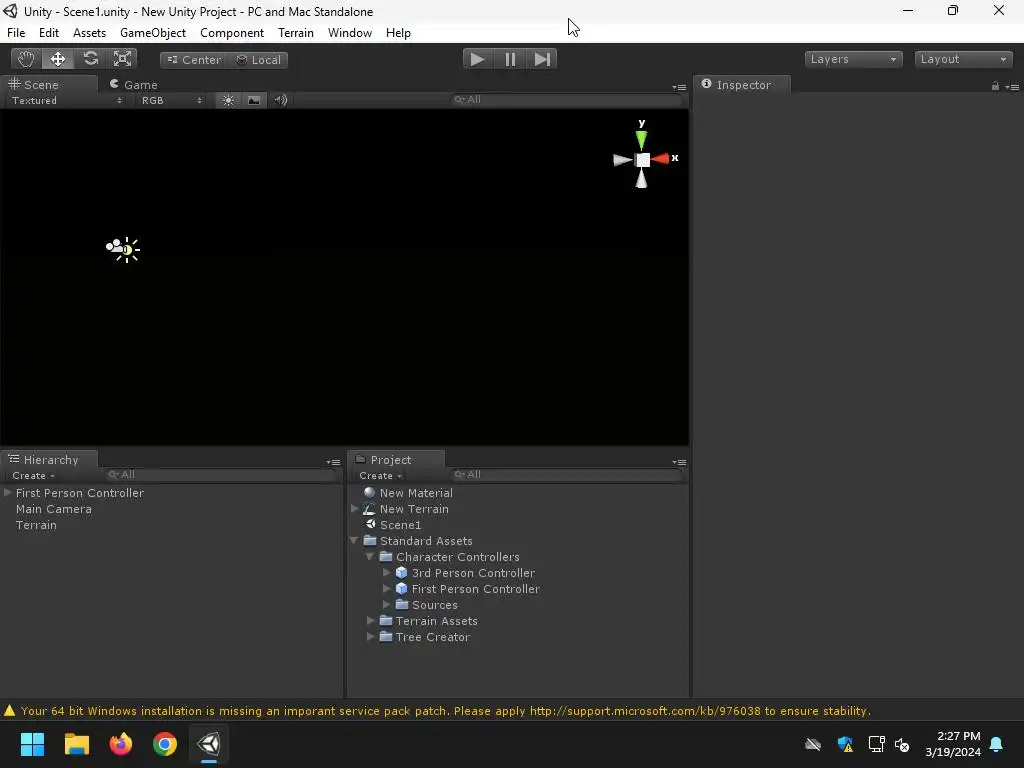Screen dimensions: 1024x768
Task: Click the Hierarchy search field
Action: [222, 475]
